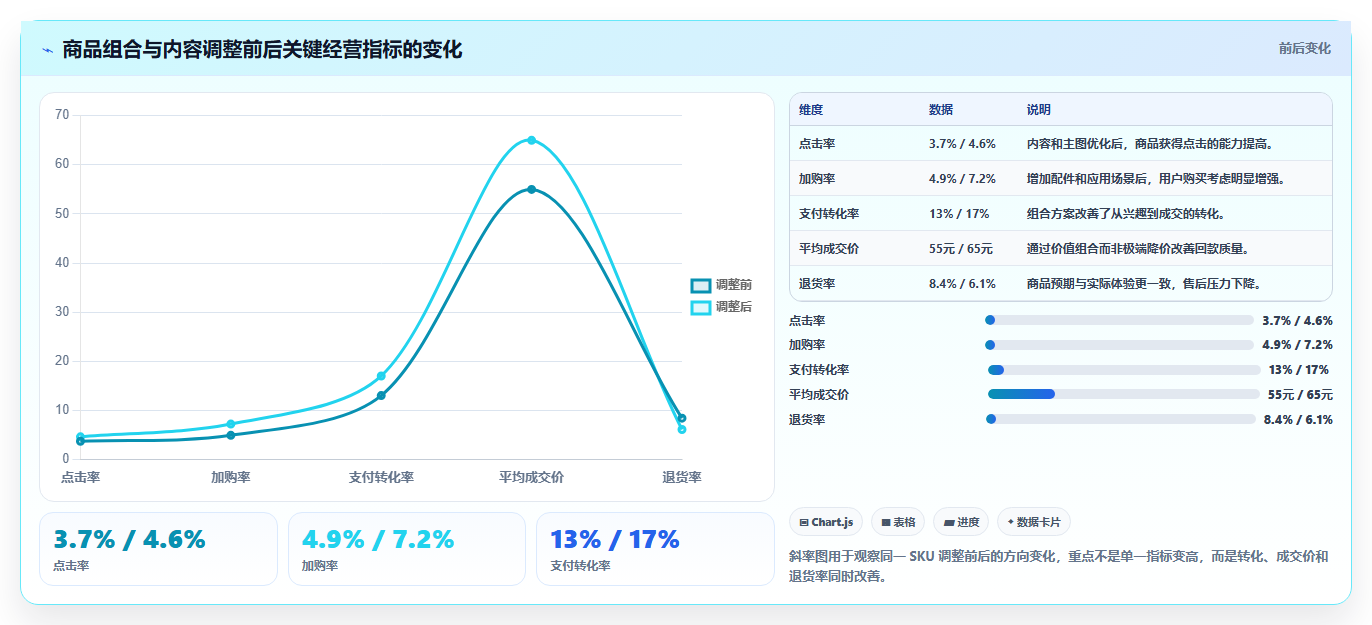Image resolution: width=1372 pixels, height=625 pixels.
Task: Click the 调整前 legend label
Action: [x=734, y=285]
